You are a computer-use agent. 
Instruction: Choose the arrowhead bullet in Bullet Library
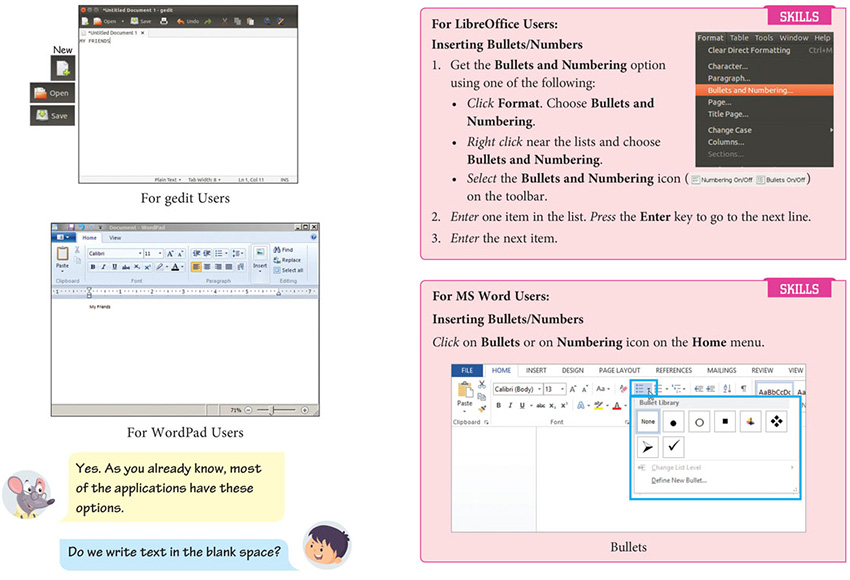click(646, 447)
